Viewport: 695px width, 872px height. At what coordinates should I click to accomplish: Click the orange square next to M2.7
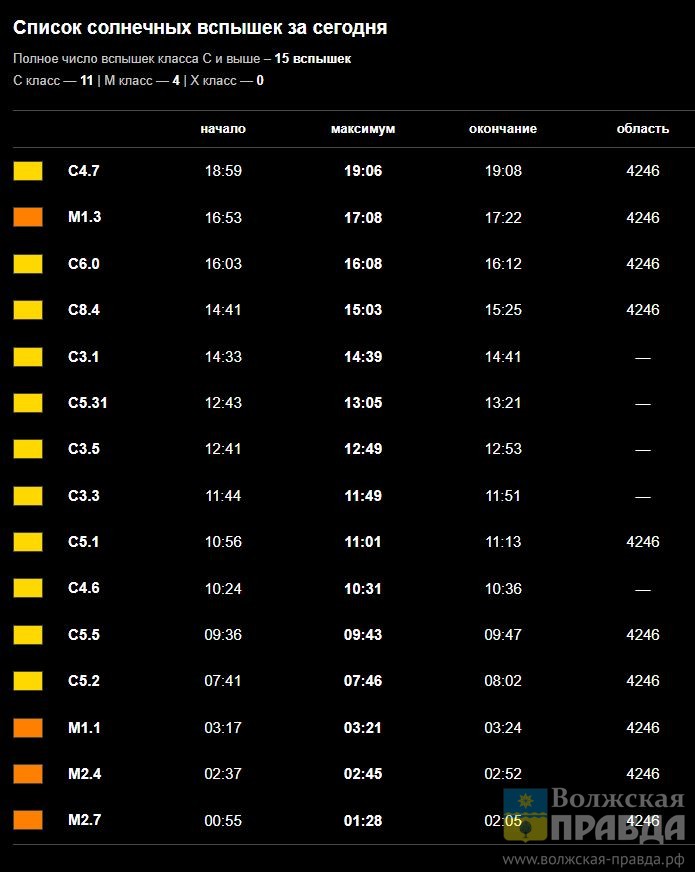click(28, 820)
